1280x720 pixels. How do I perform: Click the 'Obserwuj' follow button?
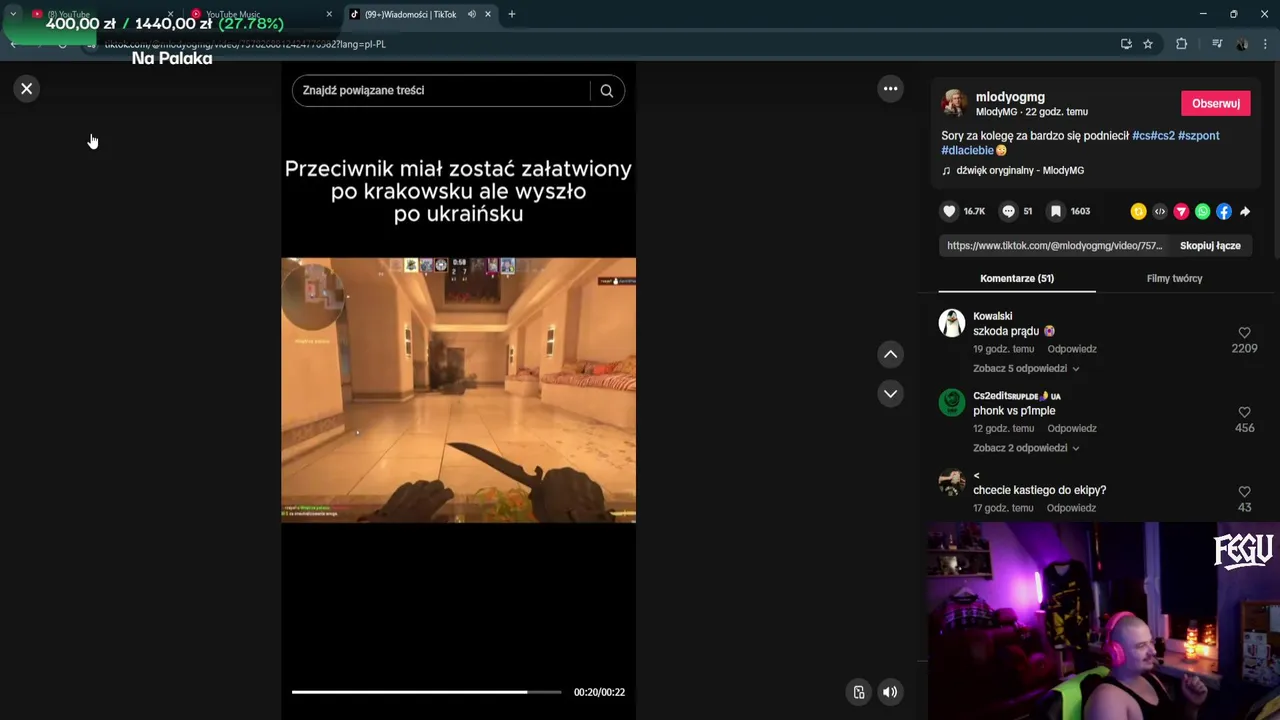coord(1215,104)
